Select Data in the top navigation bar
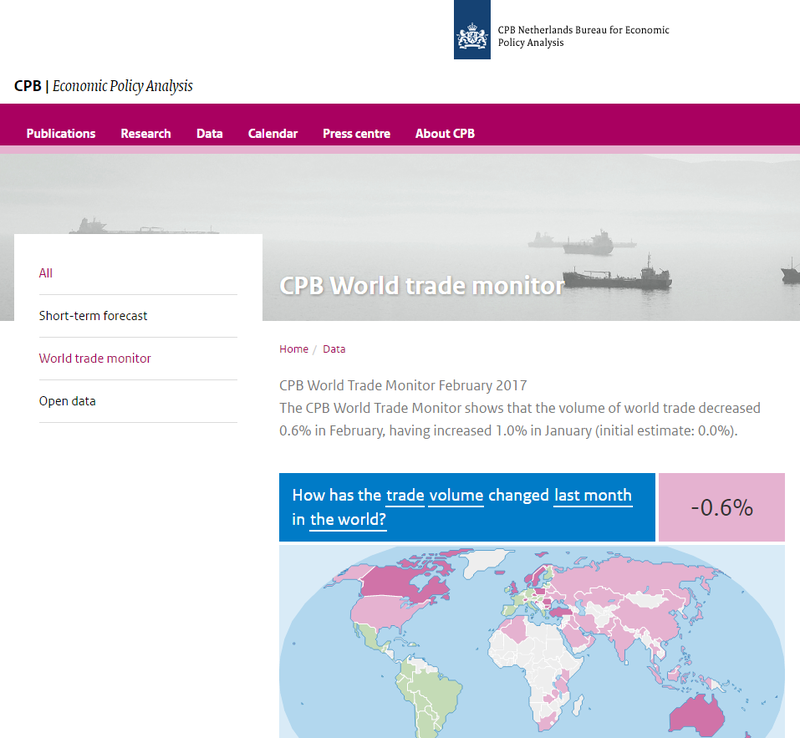Viewport: 800px width, 738px height. (x=209, y=134)
